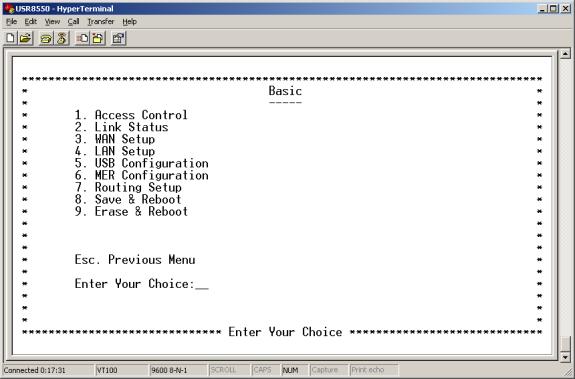Image resolution: width=575 pixels, height=379 pixels.
Task: Click the HyperTerminal title bar app icon
Action: point(8,8)
